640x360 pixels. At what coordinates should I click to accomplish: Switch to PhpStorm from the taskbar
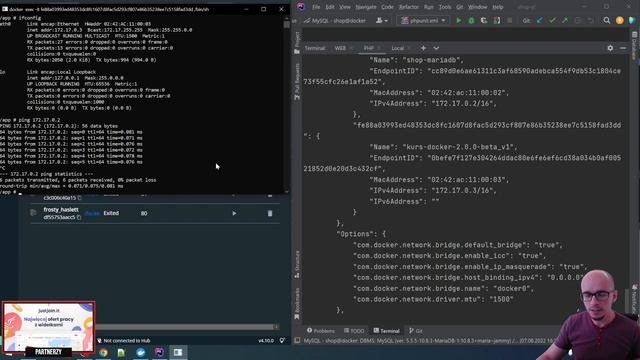[159, 353]
